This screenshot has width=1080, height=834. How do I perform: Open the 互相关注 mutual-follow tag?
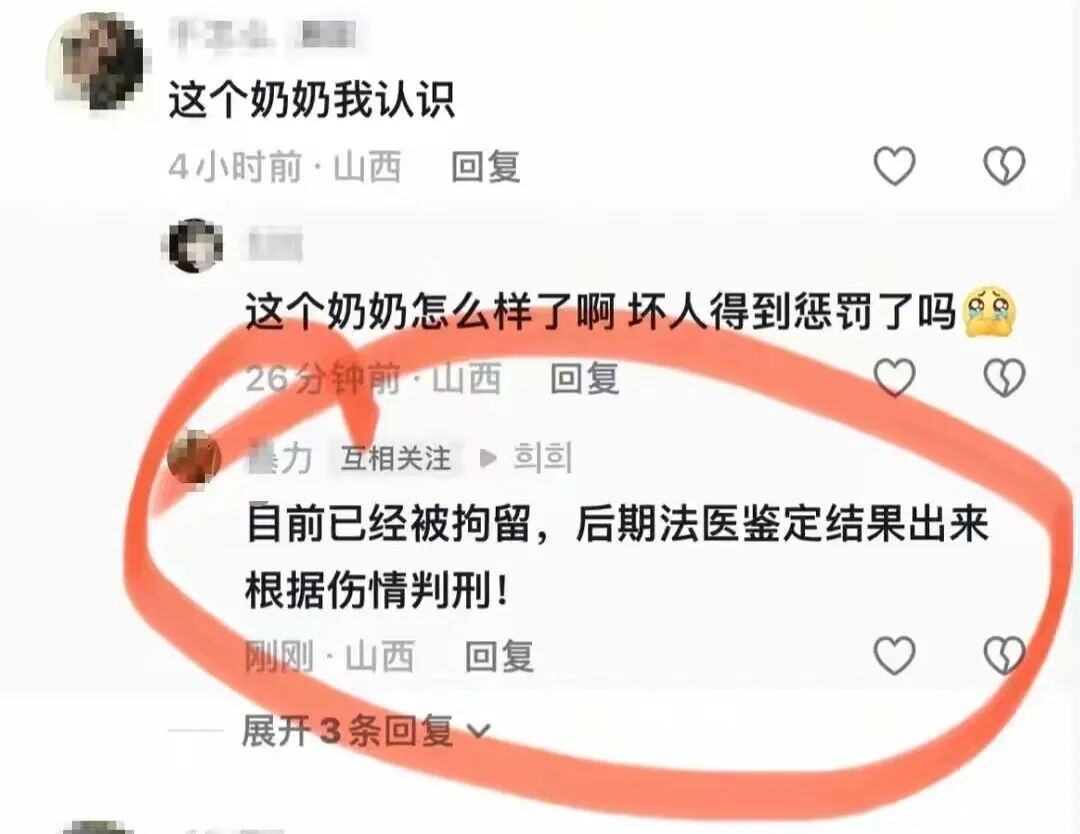[395, 458]
